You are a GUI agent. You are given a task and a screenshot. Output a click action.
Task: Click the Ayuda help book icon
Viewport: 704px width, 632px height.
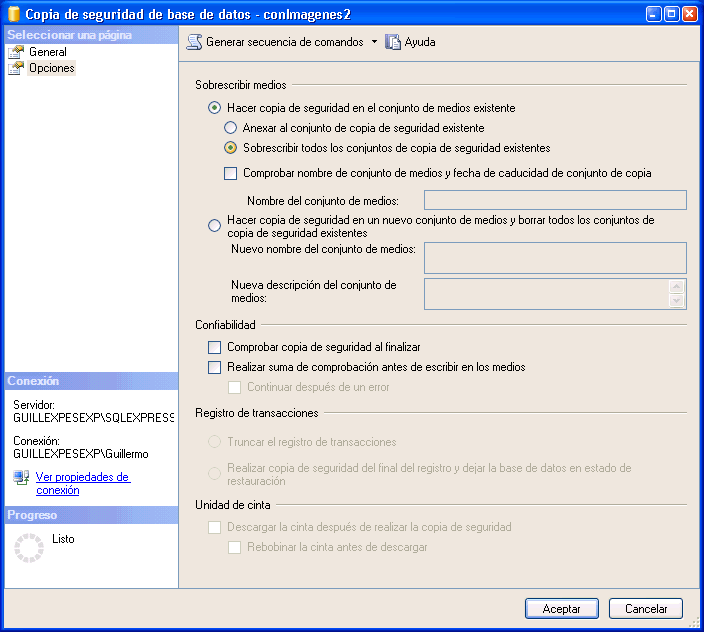point(393,42)
